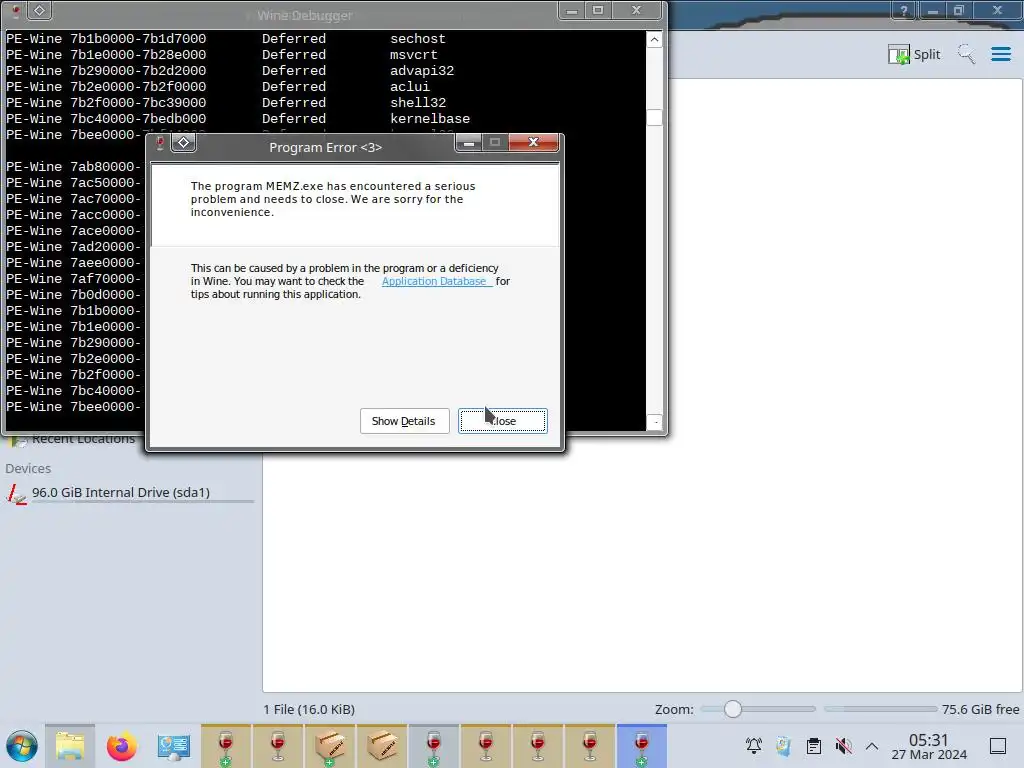1024x768 pixels.
Task: Click red X on Program Error title bar
Action: 534,142
